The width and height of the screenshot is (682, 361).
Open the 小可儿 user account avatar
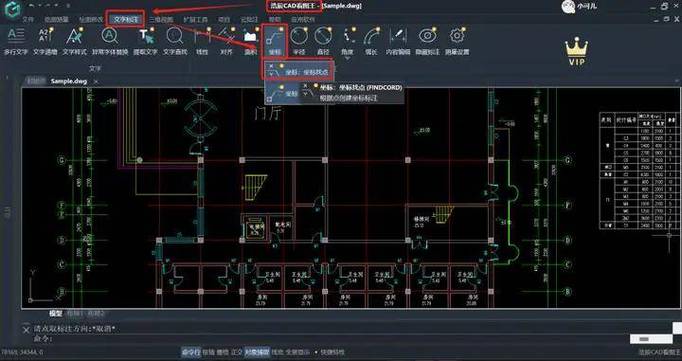[568, 7]
